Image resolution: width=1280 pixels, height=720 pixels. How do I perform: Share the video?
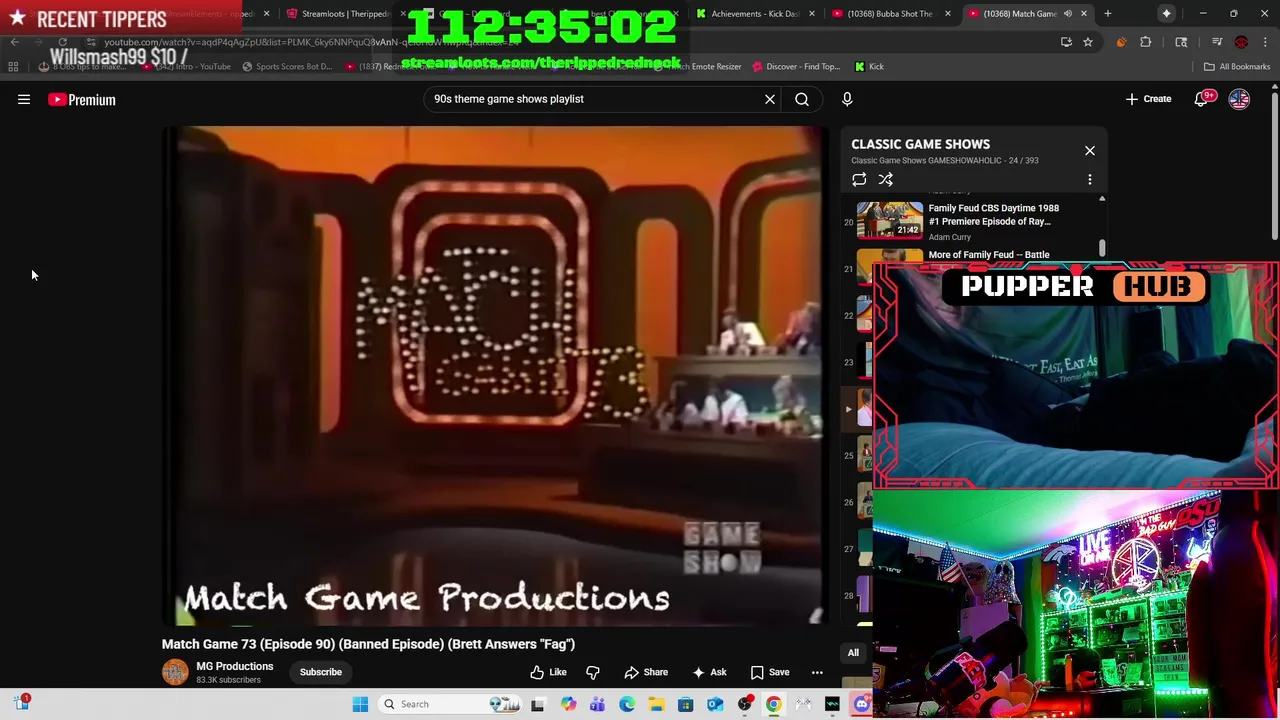[645, 672]
